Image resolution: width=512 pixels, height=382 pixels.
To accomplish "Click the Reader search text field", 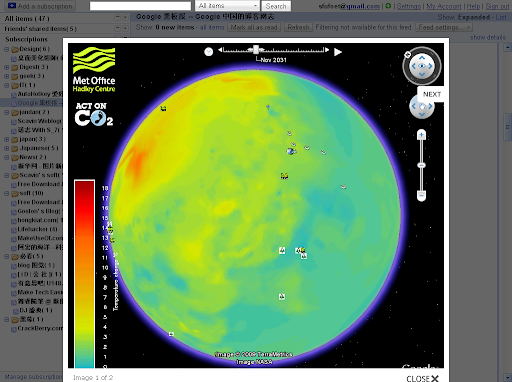I will click(140, 6).
